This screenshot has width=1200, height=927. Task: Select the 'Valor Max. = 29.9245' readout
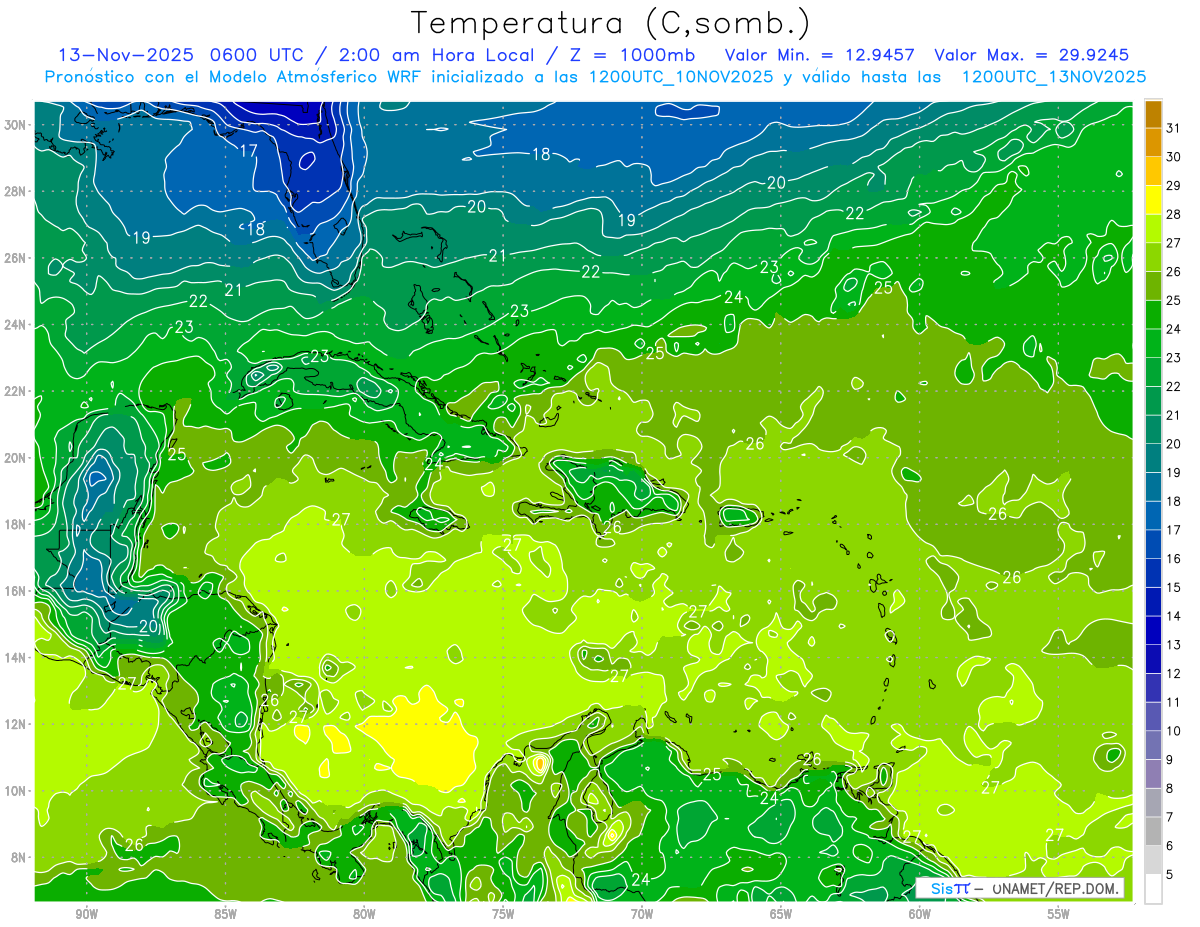(x=1031, y=55)
